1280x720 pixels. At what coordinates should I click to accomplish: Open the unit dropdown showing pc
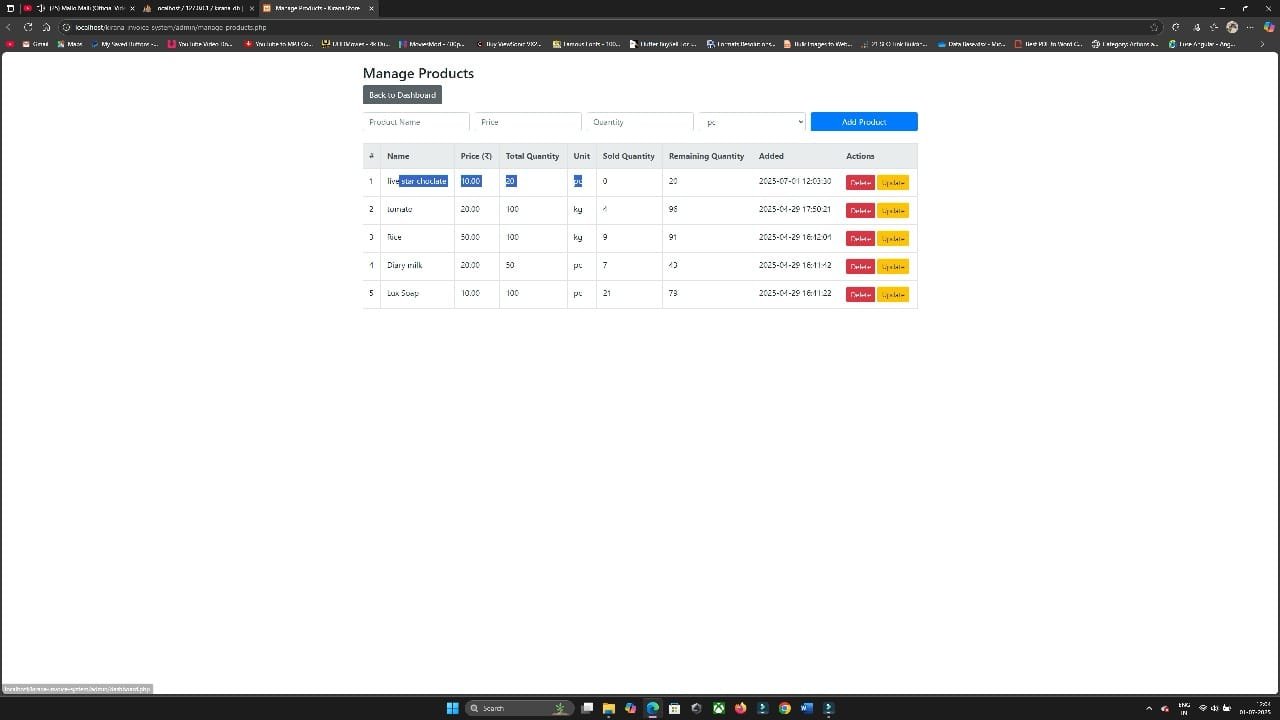point(752,122)
